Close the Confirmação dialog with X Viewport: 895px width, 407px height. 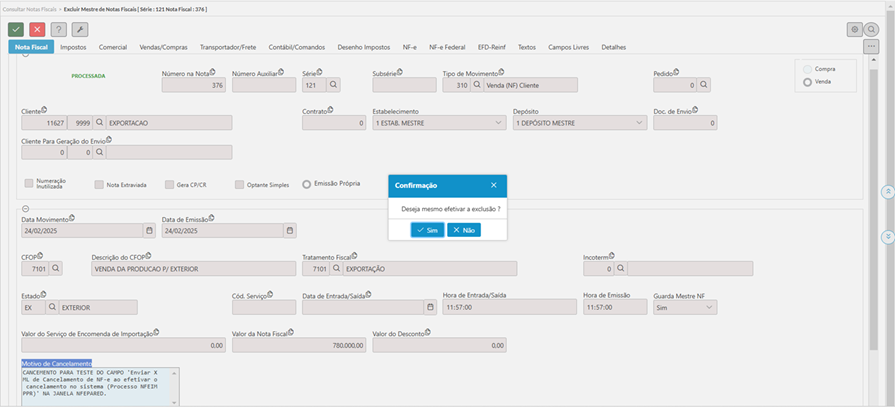coord(493,185)
